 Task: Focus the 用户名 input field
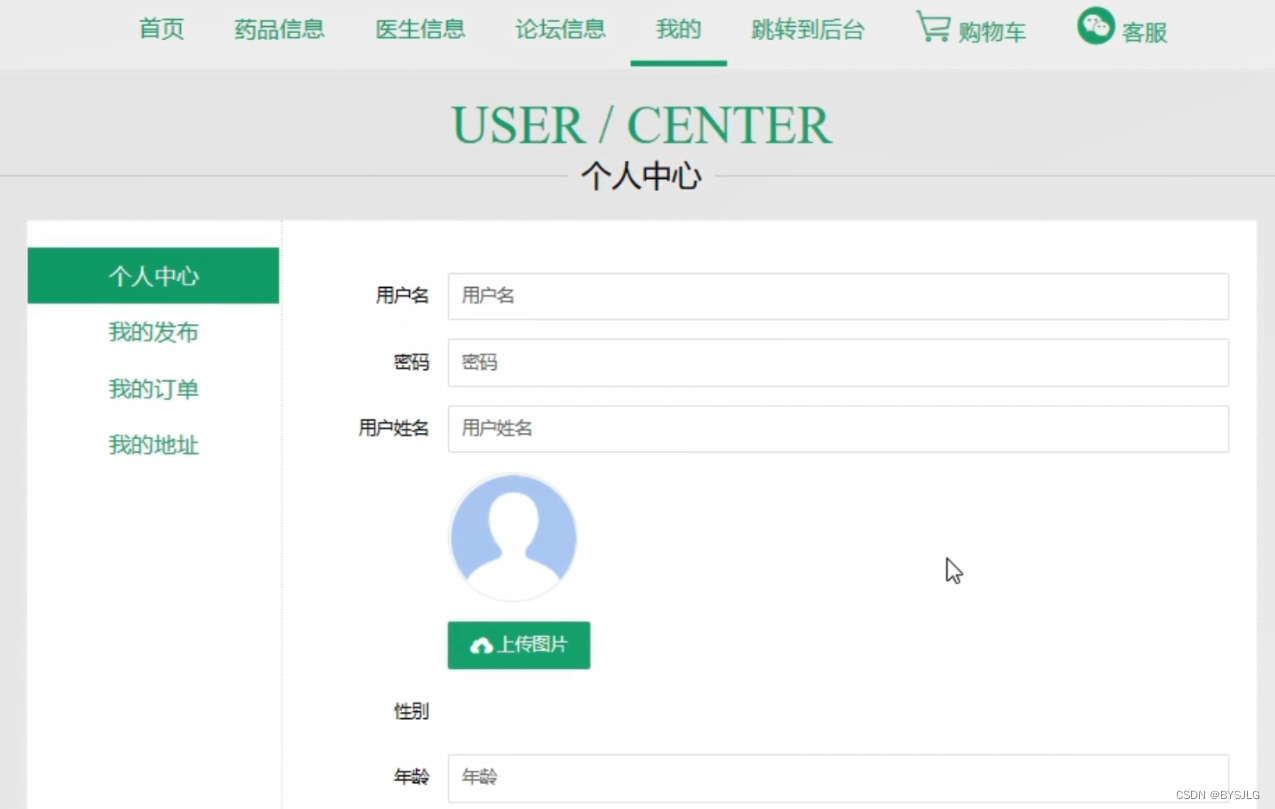838,296
